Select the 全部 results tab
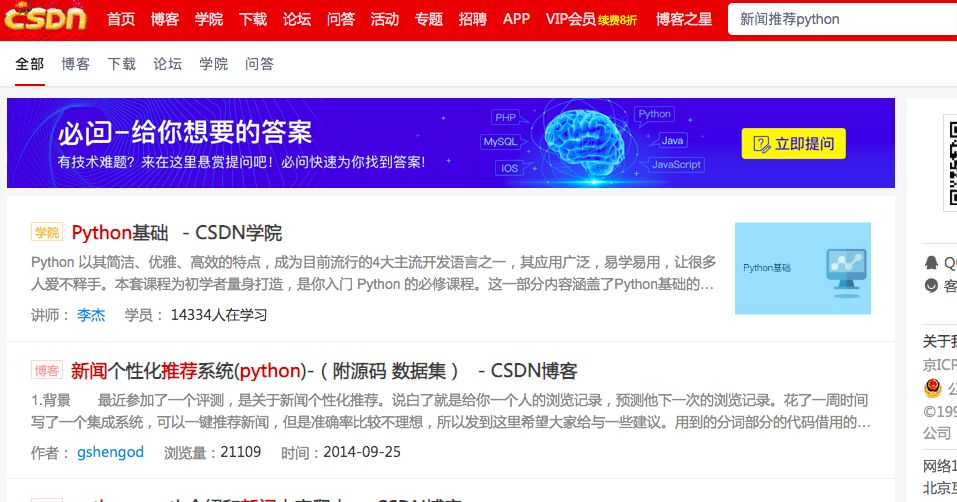957x502 pixels. (29, 63)
